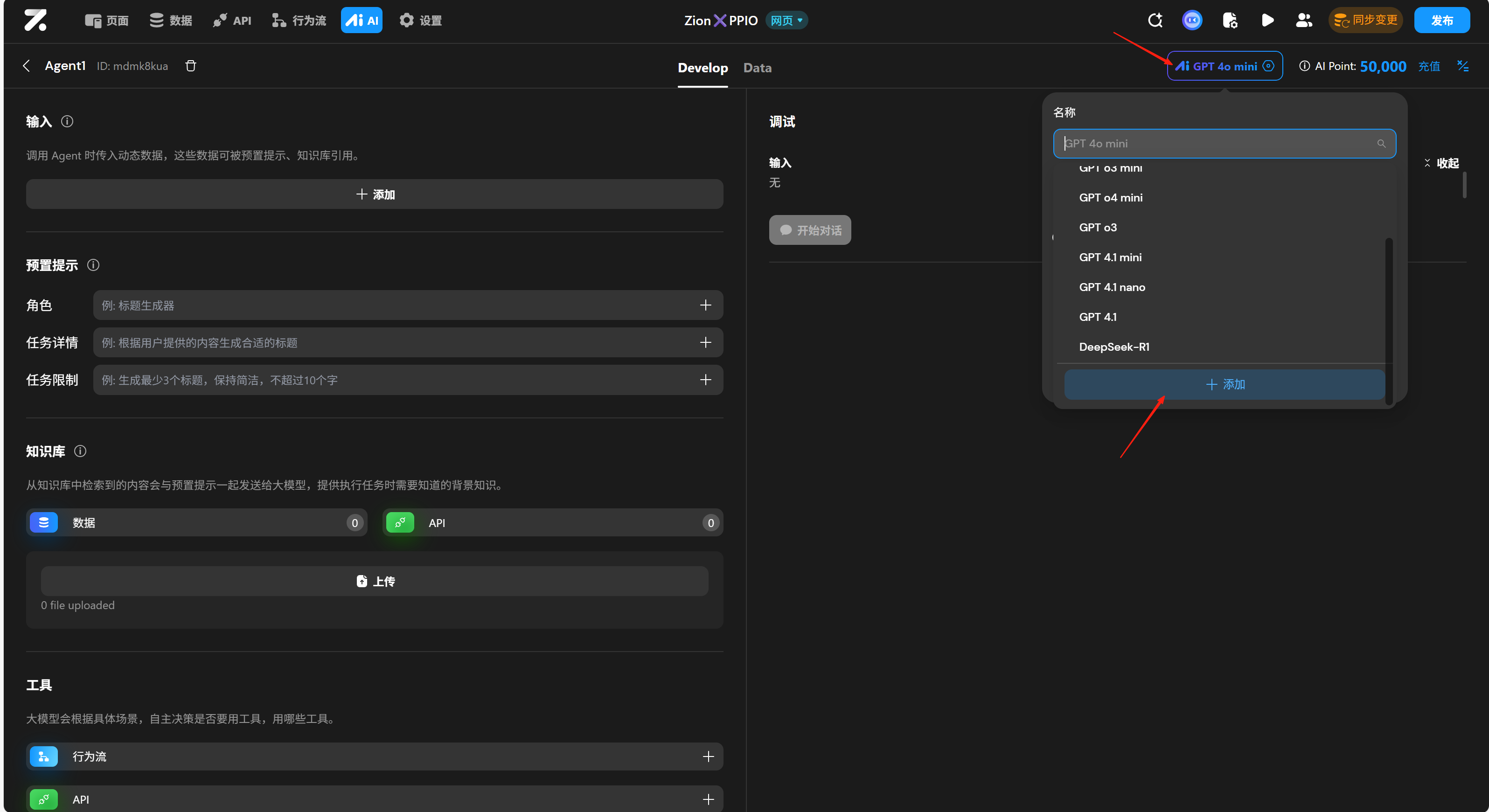Open the collaborators people icon
Image resolution: width=1489 pixels, height=812 pixels.
click(x=1304, y=20)
